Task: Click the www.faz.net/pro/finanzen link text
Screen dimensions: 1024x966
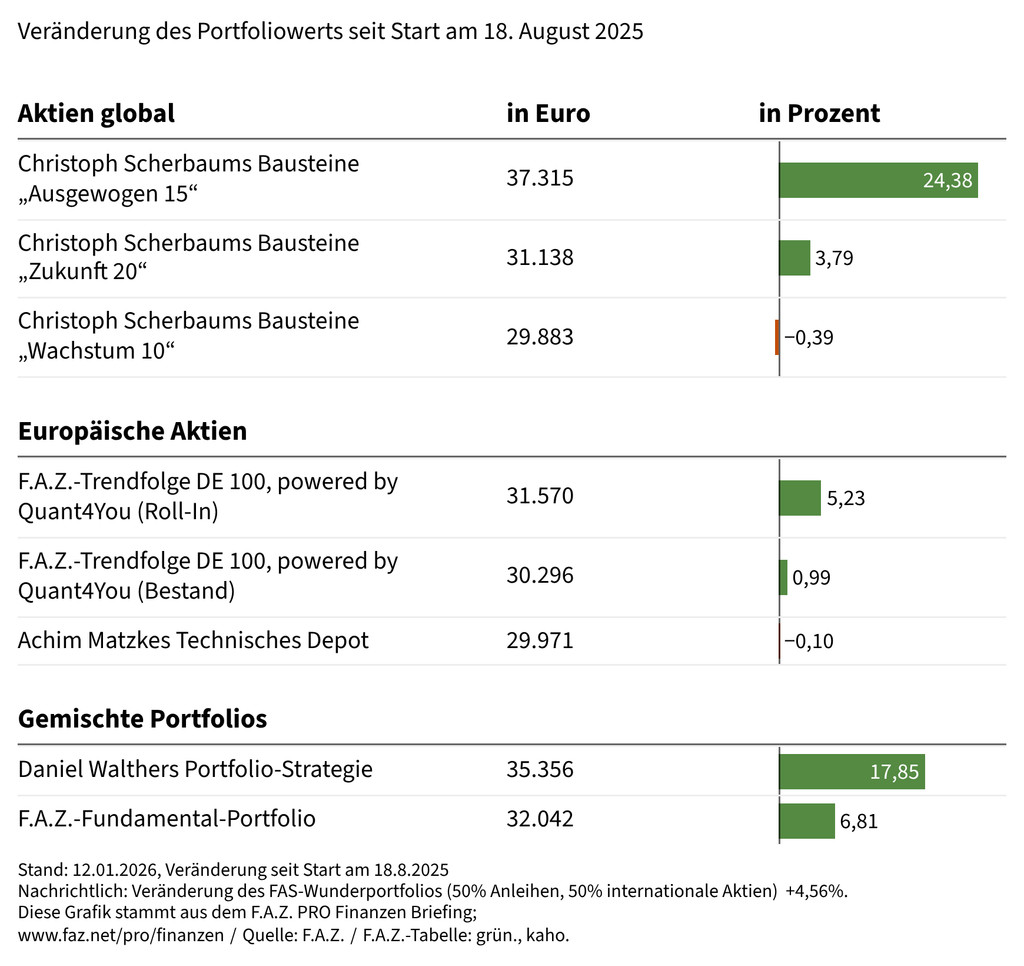Action: pyautogui.click(x=123, y=935)
